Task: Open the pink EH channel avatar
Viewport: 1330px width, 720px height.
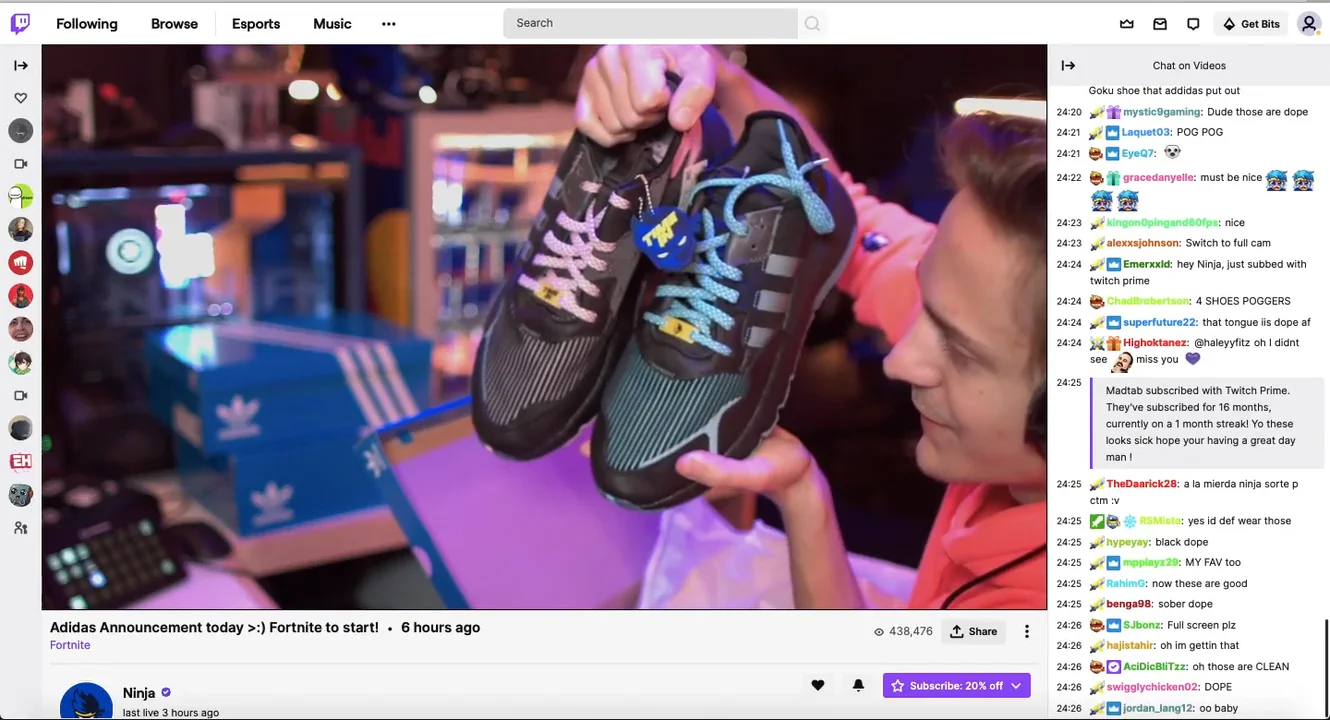Action: tap(20, 461)
